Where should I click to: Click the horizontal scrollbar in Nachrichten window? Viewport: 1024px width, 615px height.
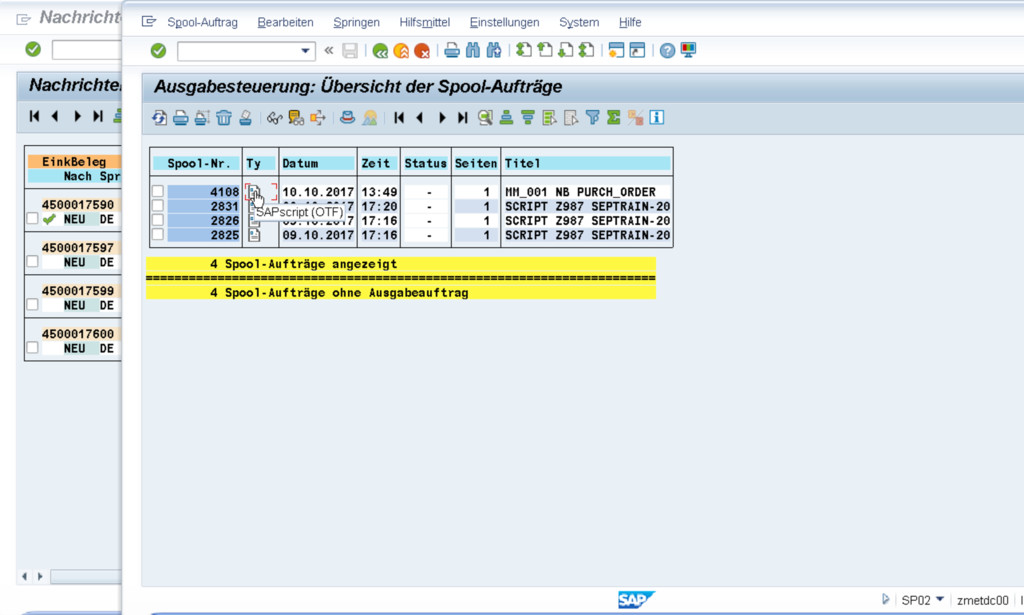86,576
